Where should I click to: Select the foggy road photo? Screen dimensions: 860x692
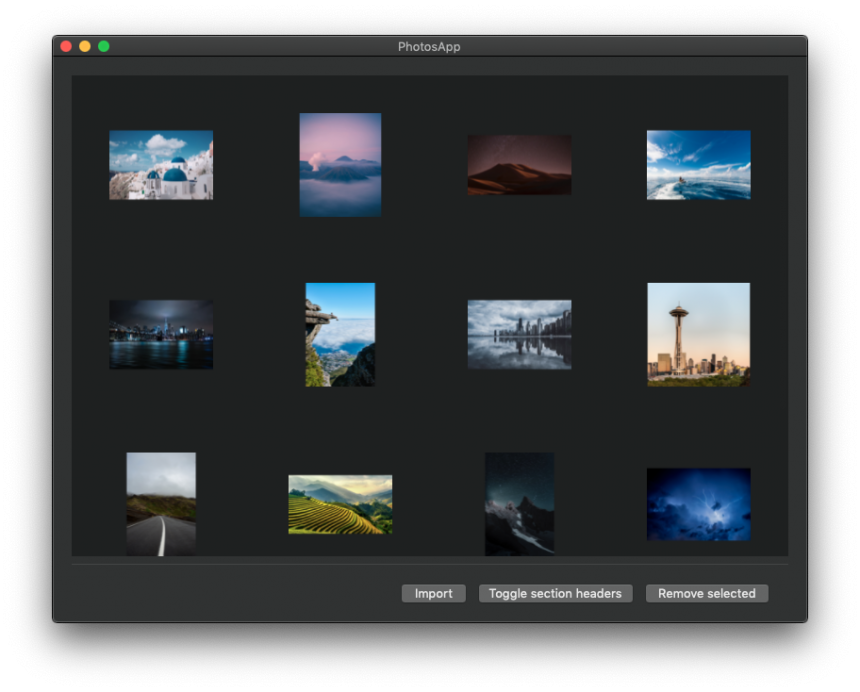[x=161, y=503]
